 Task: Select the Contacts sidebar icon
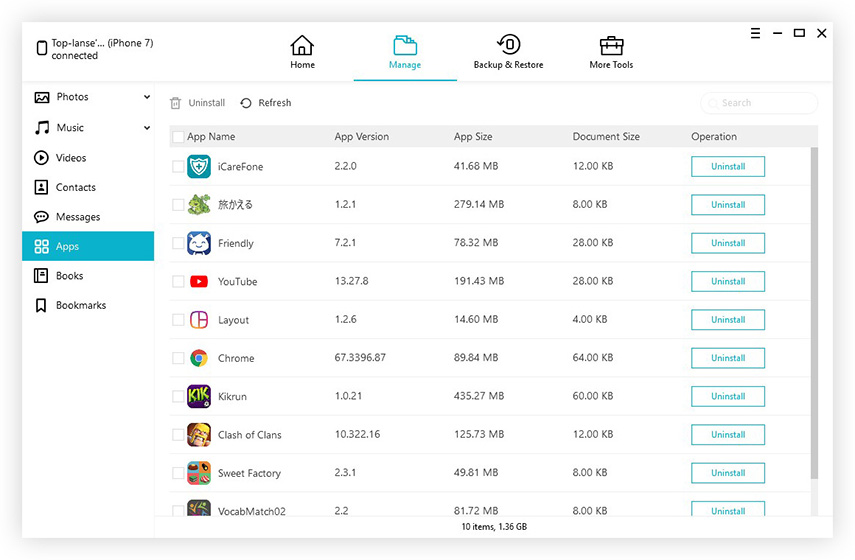click(x=41, y=187)
